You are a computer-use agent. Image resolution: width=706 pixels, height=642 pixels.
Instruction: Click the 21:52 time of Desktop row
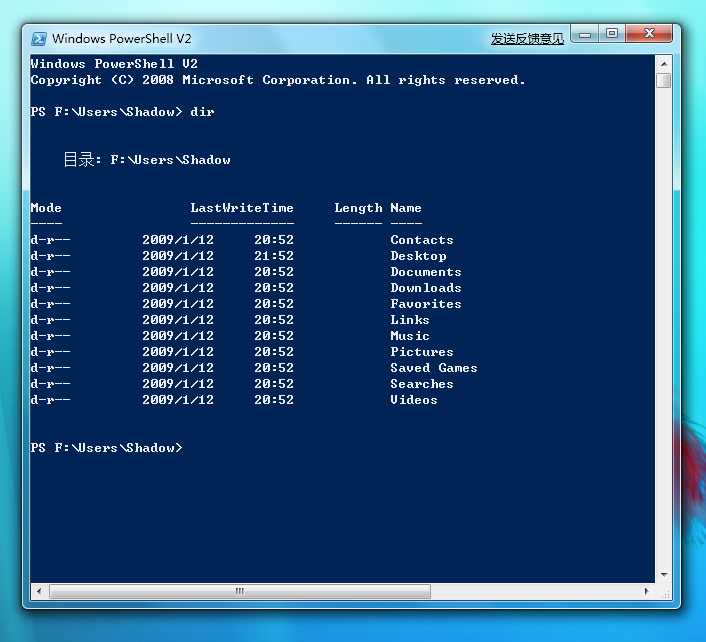[x=274, y=256]
